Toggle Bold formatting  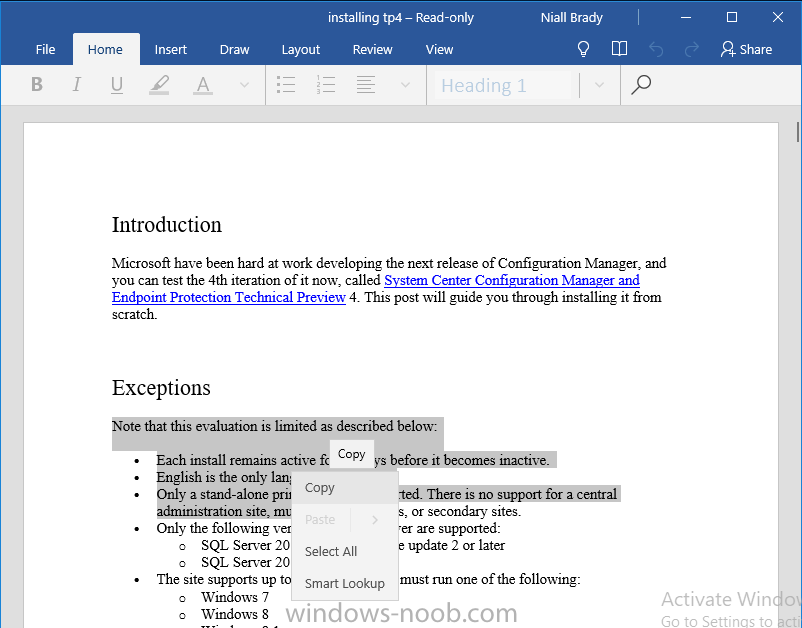37,84
